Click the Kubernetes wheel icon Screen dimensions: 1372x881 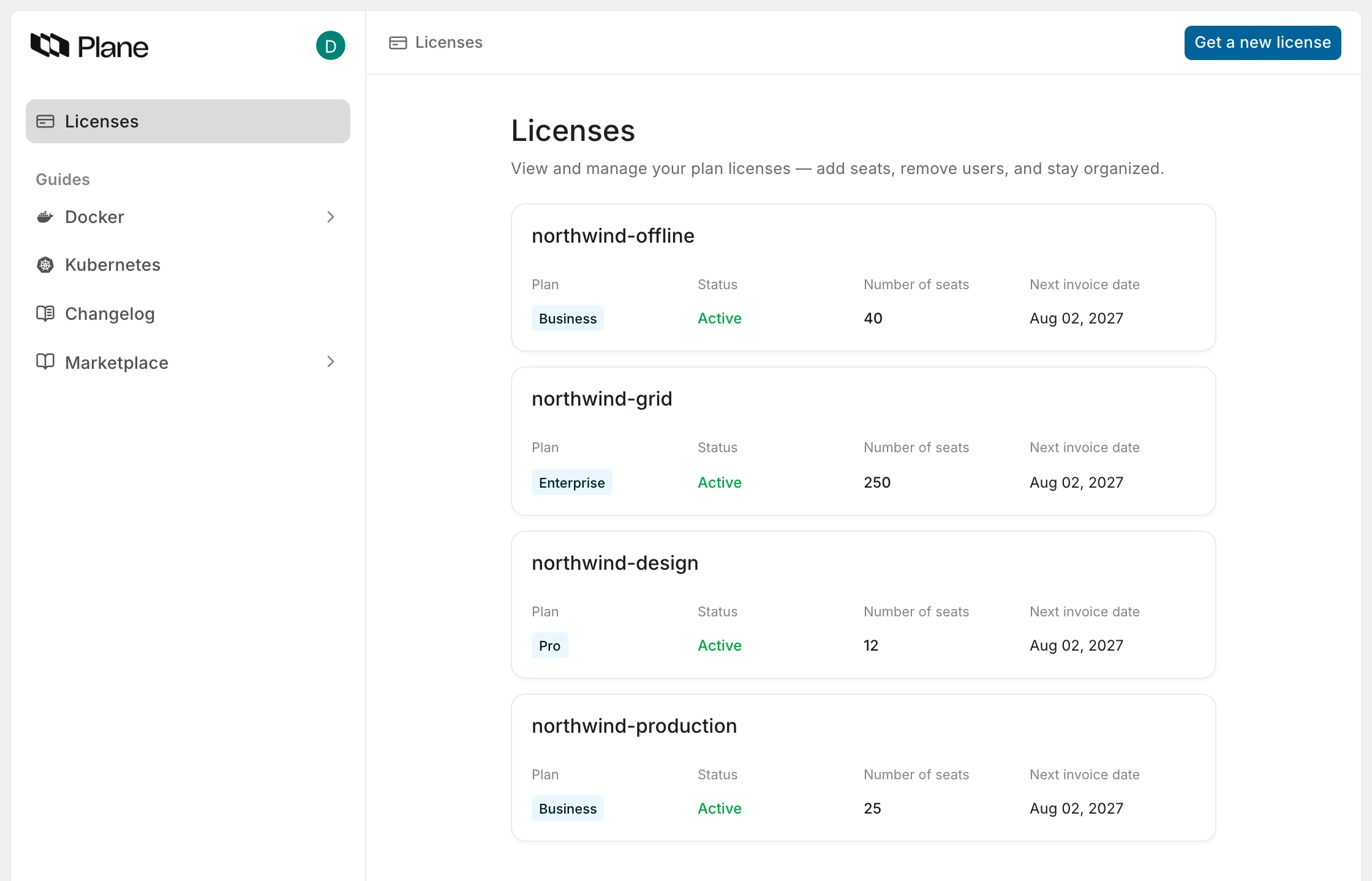[x=45, y=265]
